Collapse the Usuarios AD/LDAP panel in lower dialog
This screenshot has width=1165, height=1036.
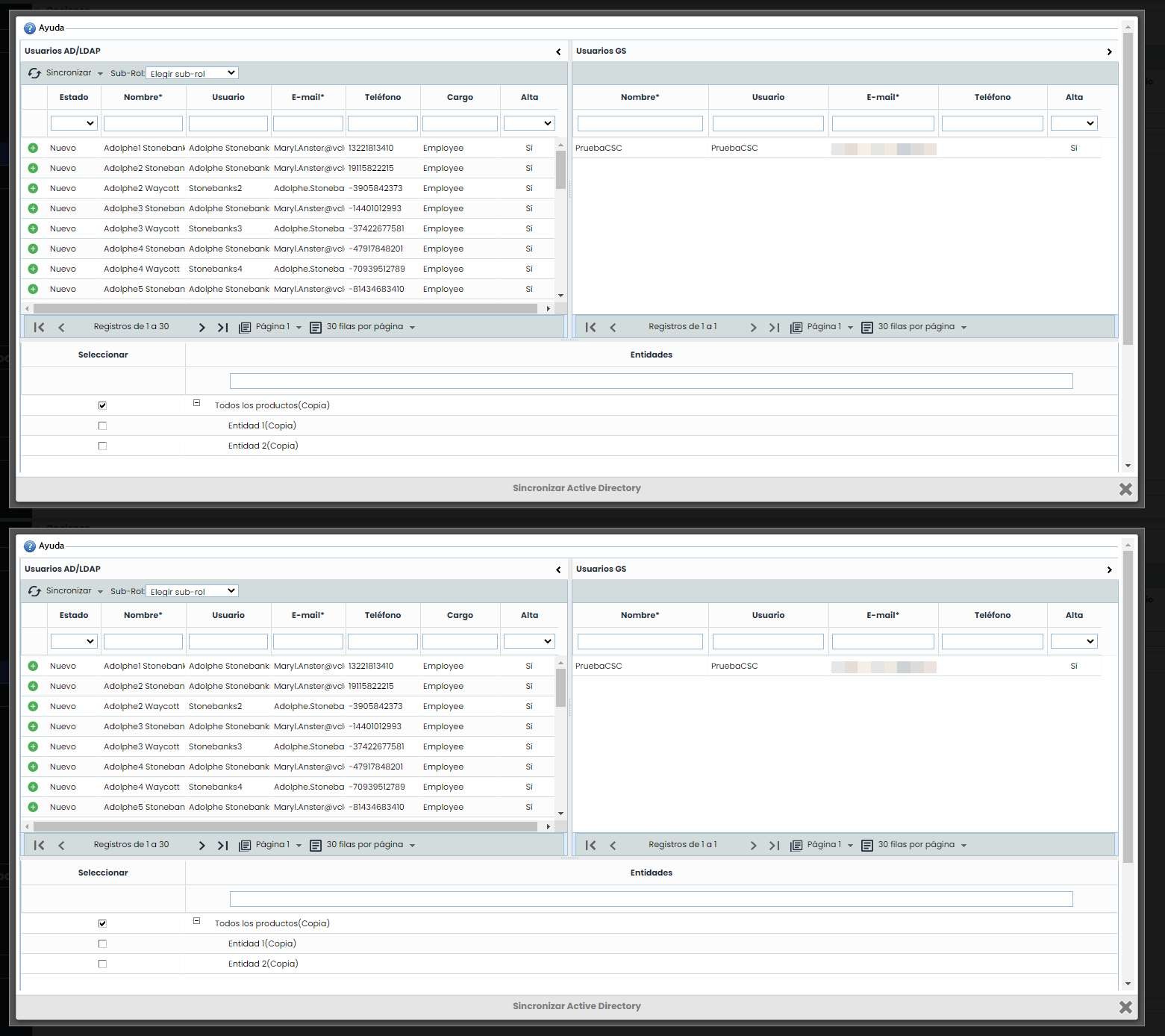558,570
